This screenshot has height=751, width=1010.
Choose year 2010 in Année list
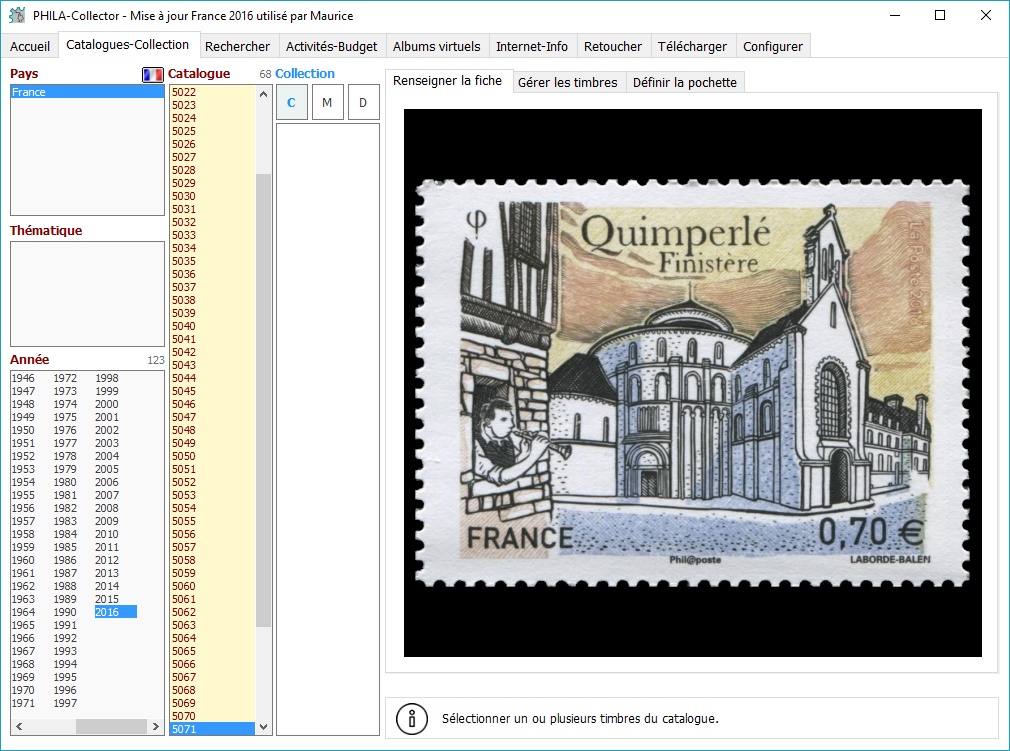pos(107,534)
